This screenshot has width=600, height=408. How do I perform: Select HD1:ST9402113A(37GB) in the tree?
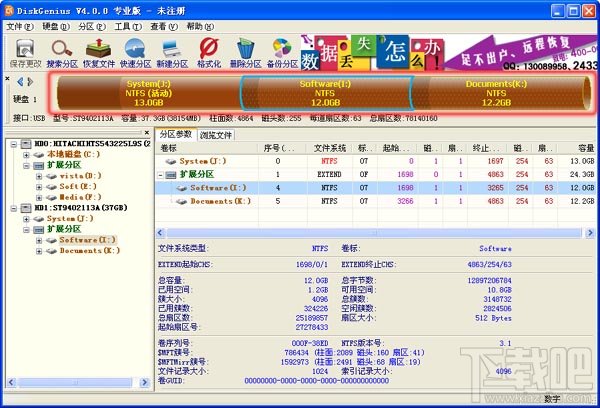tap(81, 208)
